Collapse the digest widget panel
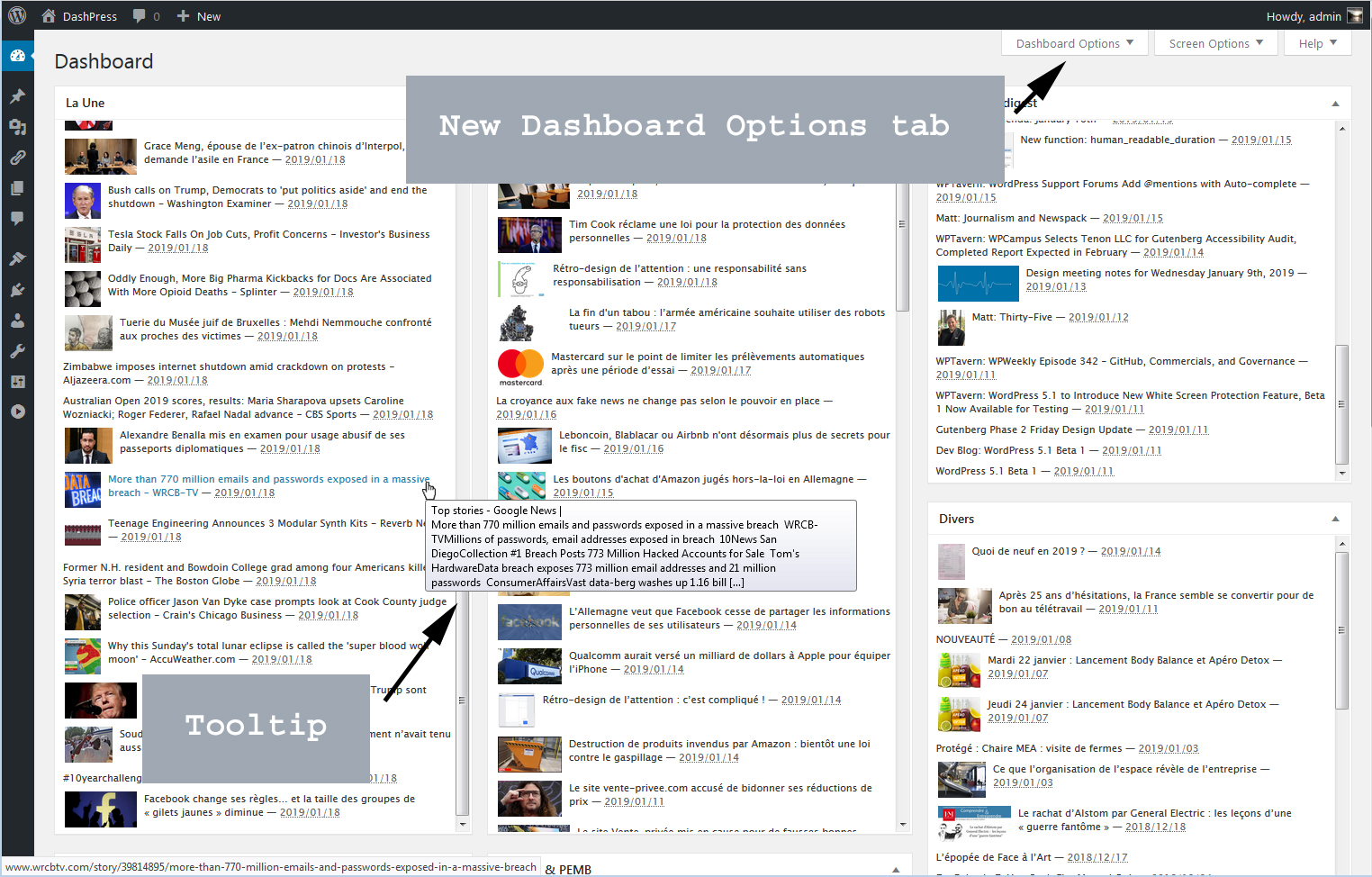The image size is (1372, 877). 1335,104
